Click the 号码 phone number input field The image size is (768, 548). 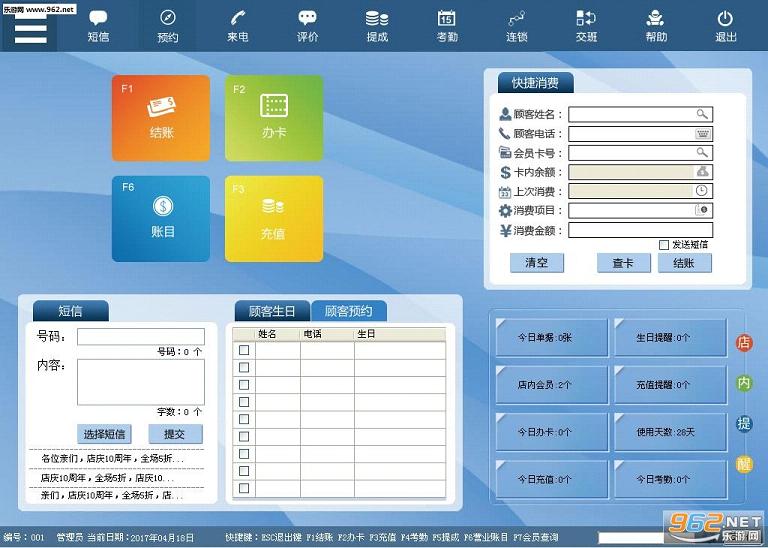(x=141, y=337)
